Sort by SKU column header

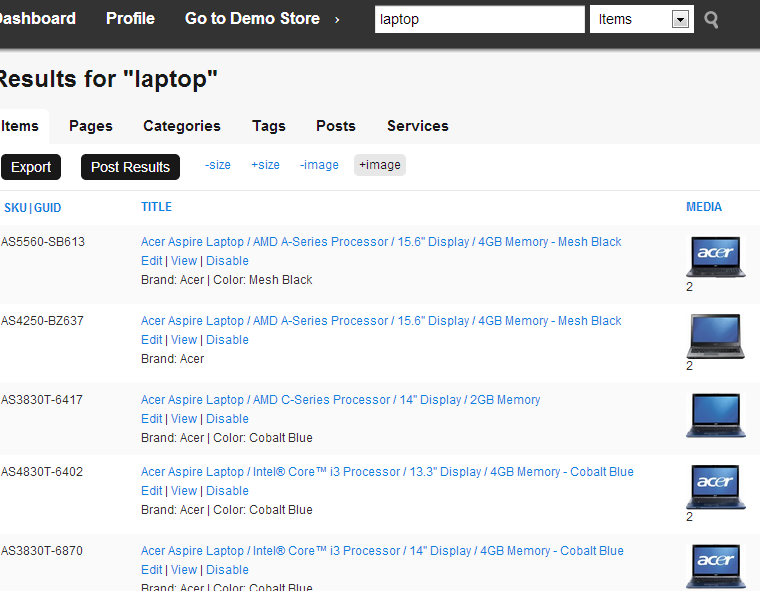[16, 208]
